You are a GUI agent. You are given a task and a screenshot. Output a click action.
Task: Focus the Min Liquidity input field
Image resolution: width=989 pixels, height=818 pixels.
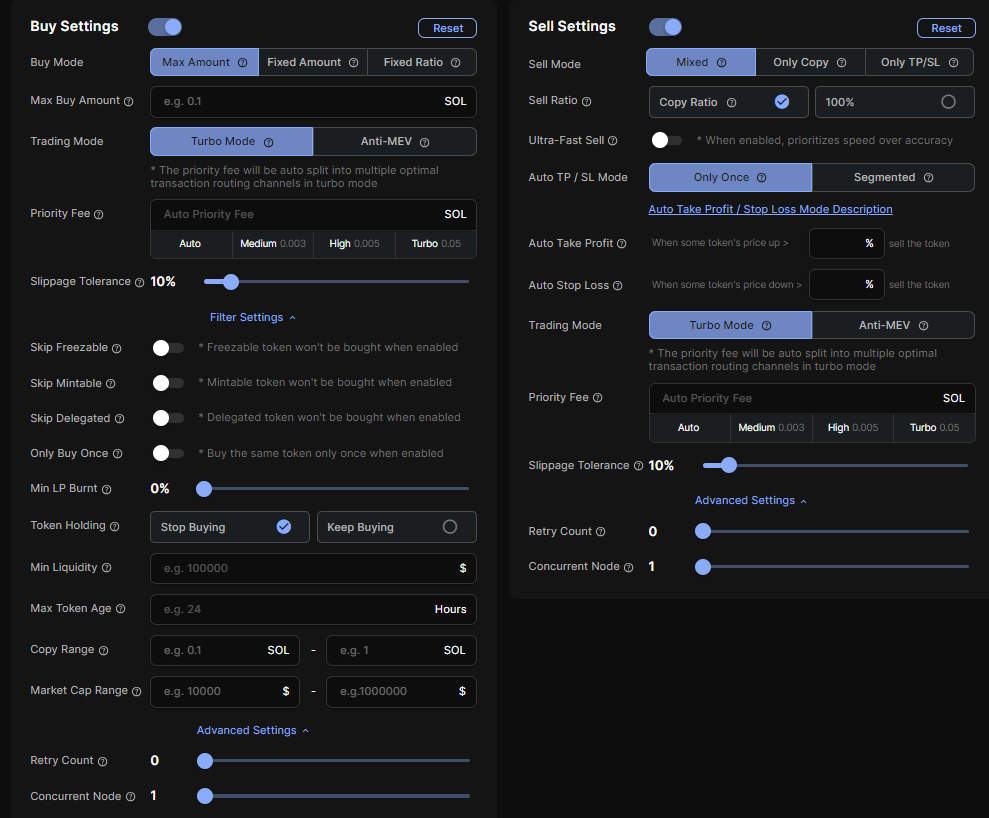coord(313,568)
